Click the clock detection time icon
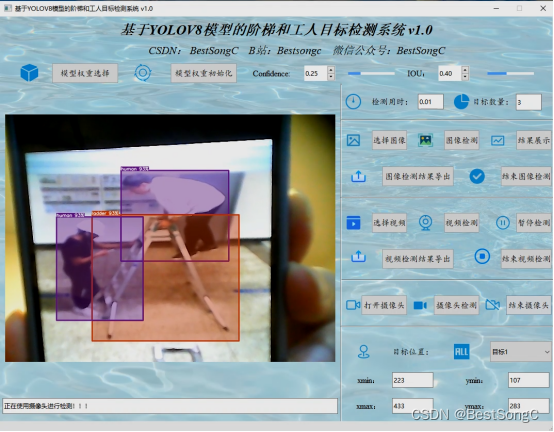554x432 pixels. pyautogui.click(x=353, y=102)
